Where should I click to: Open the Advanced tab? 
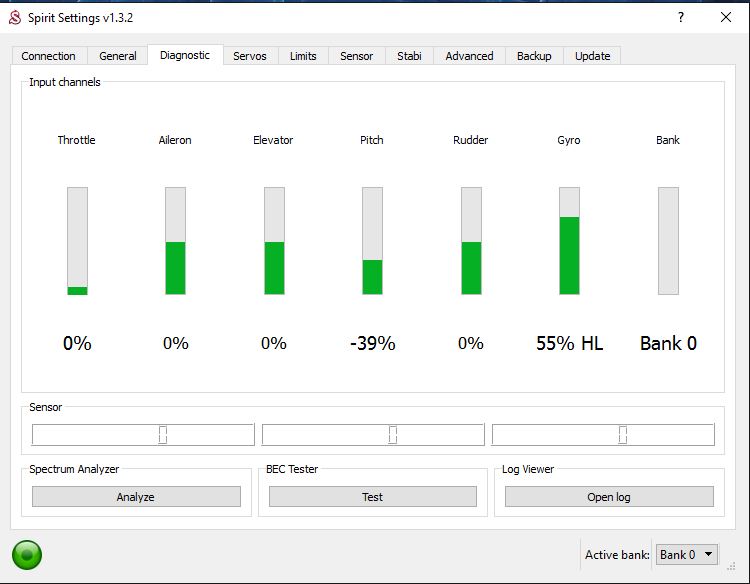coord(469,56)
